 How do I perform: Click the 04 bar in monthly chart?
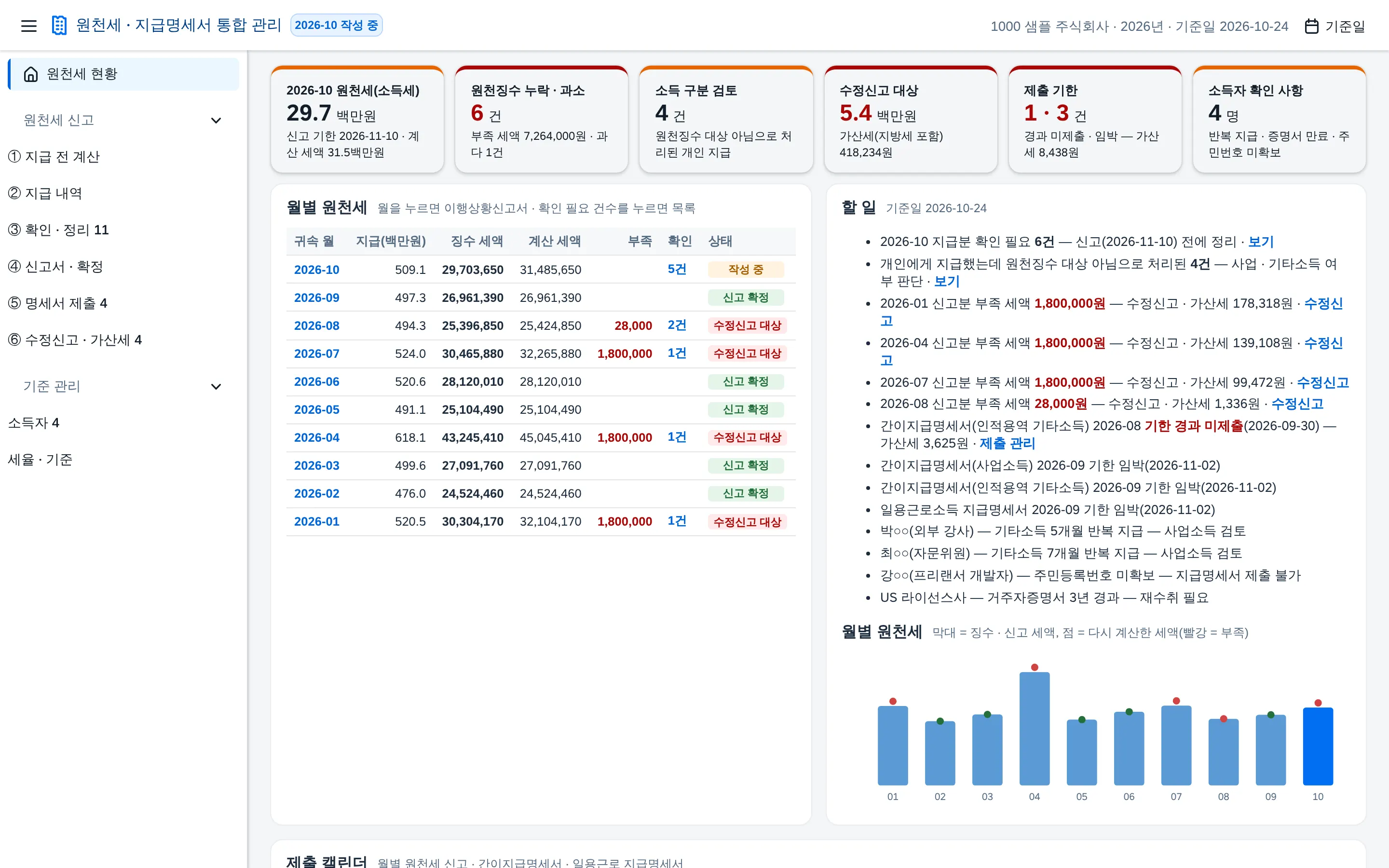point(1035,729)
